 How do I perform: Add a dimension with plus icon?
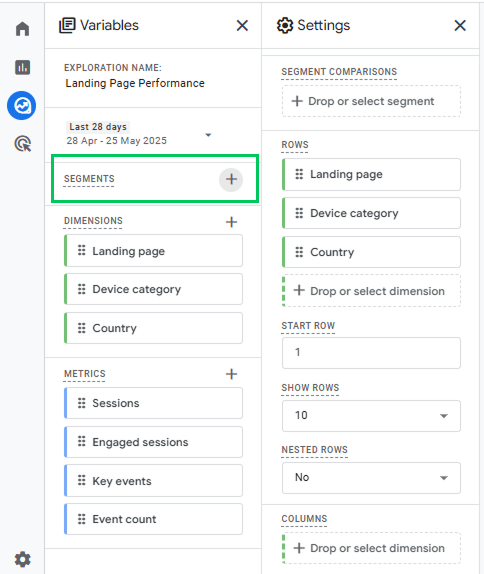click(x=231, y=222)
